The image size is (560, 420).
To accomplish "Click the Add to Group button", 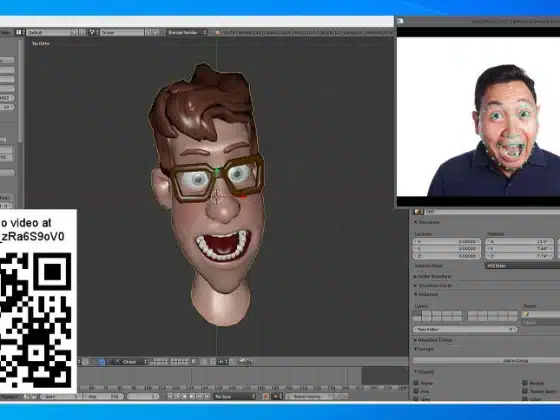I will 486,361.
